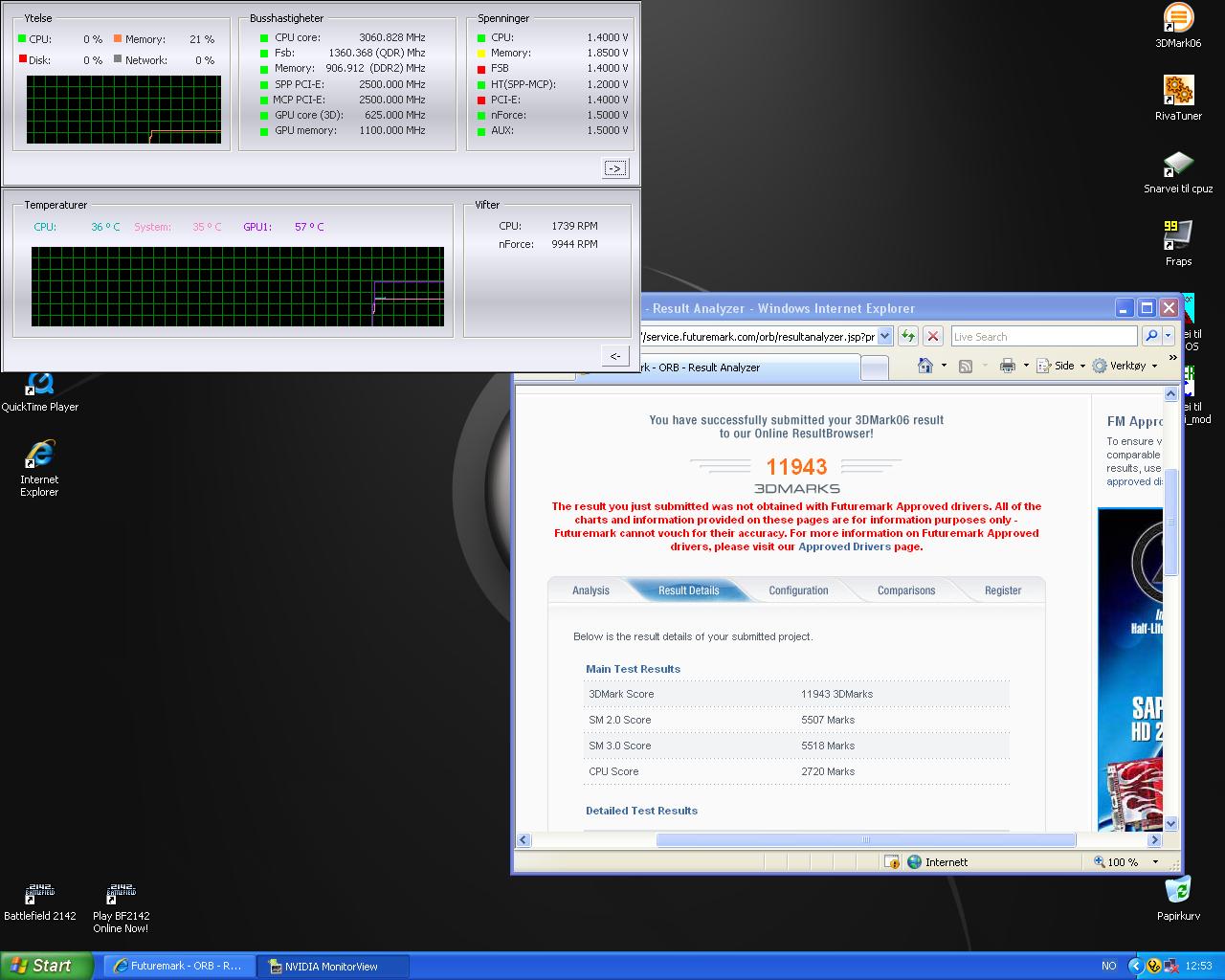This screenshot has width=1225, height=980.
Task: Open the Snarvei til cpuz shortcut
Action: tap(1178, 171)
